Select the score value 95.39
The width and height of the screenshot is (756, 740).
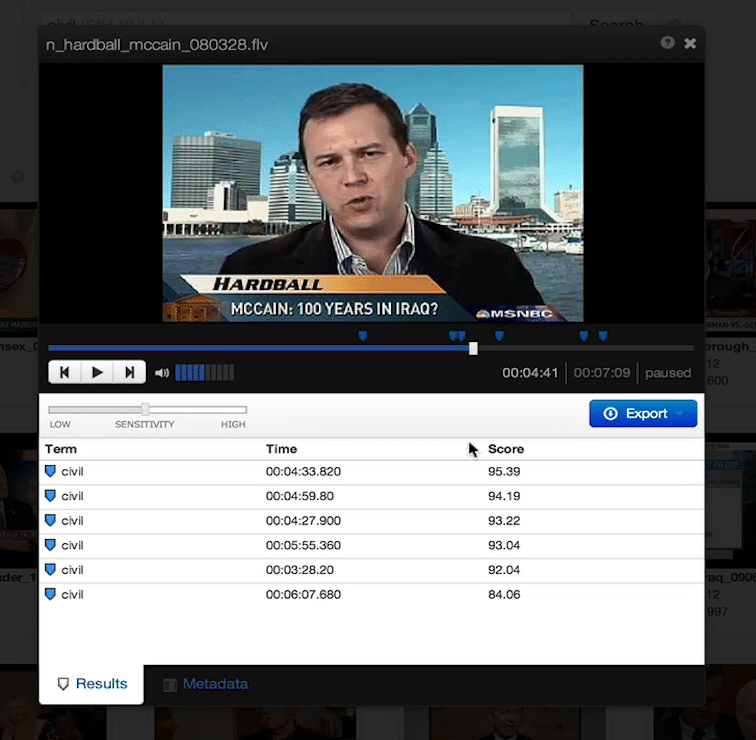coord(504,471)
